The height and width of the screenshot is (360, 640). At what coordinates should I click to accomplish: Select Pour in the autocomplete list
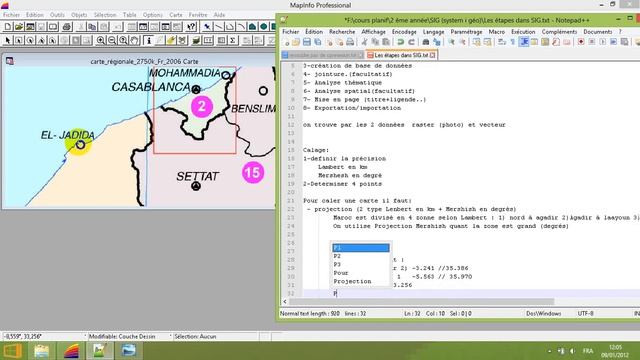(361, 273)
